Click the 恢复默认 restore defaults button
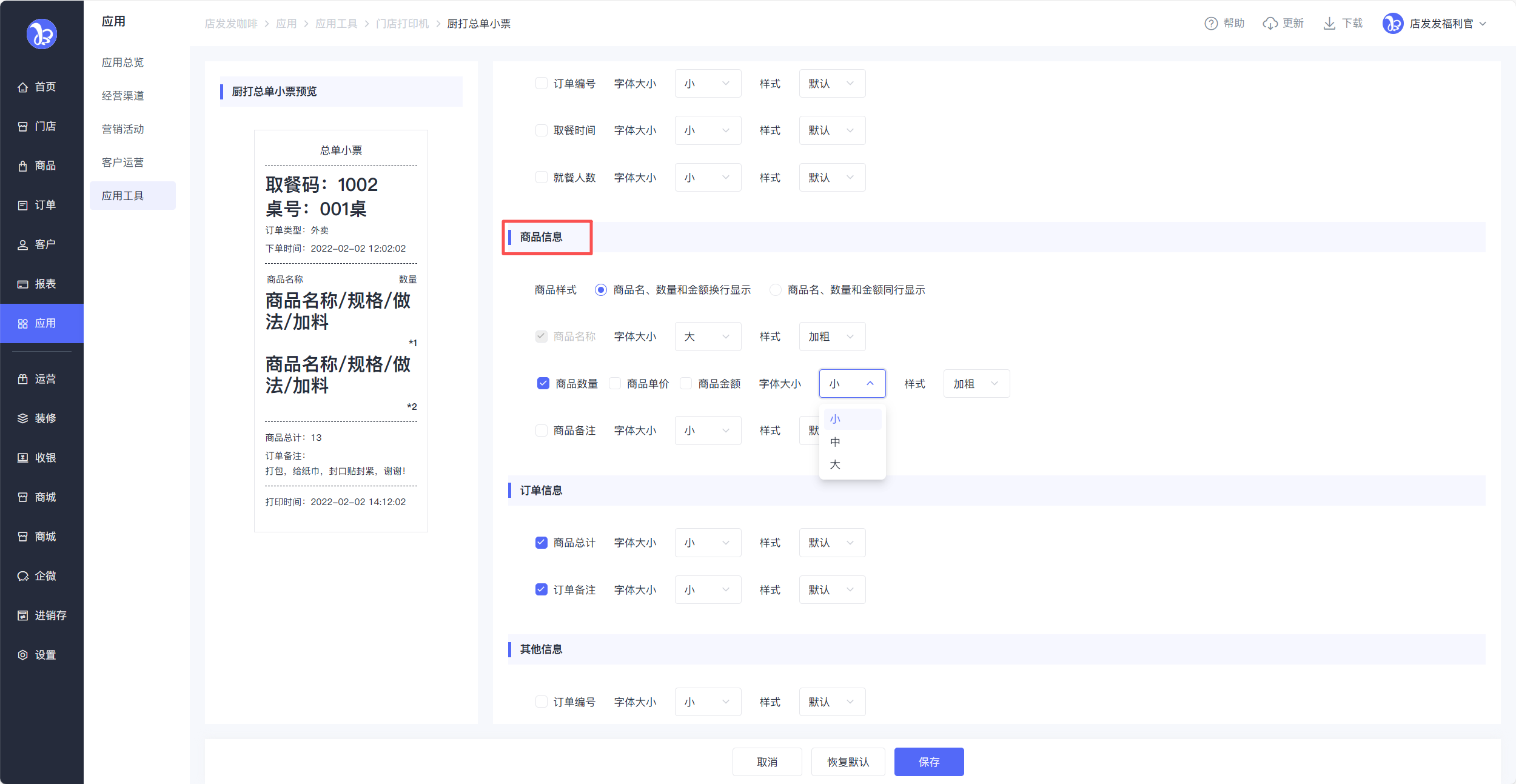The image size is (1516, 784). coord(848,762)
